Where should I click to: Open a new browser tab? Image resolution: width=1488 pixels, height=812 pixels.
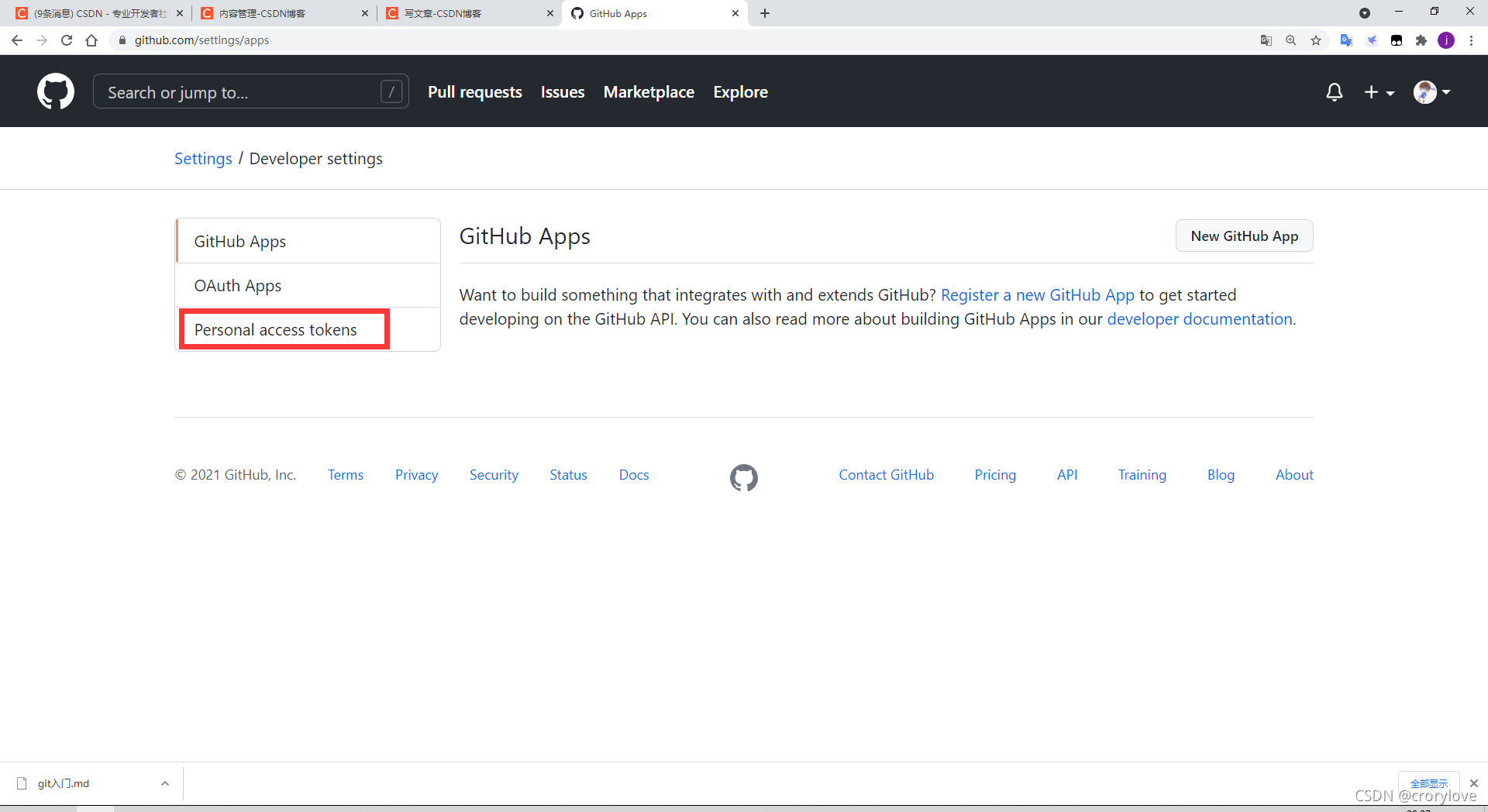click(x=765, y=13)
